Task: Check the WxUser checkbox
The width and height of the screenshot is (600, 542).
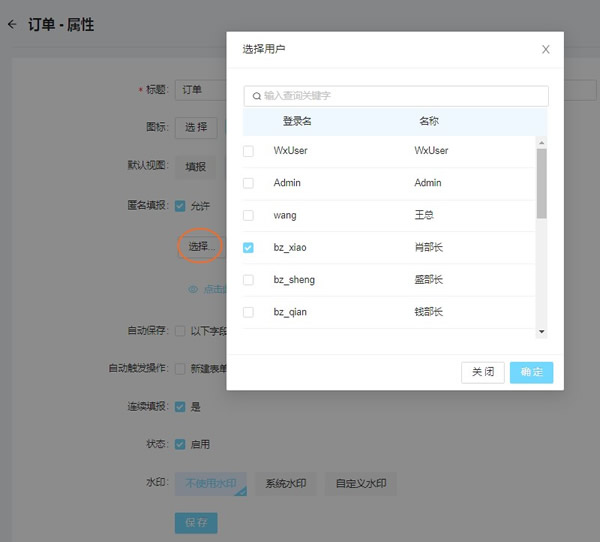Action: pos(249,151)
